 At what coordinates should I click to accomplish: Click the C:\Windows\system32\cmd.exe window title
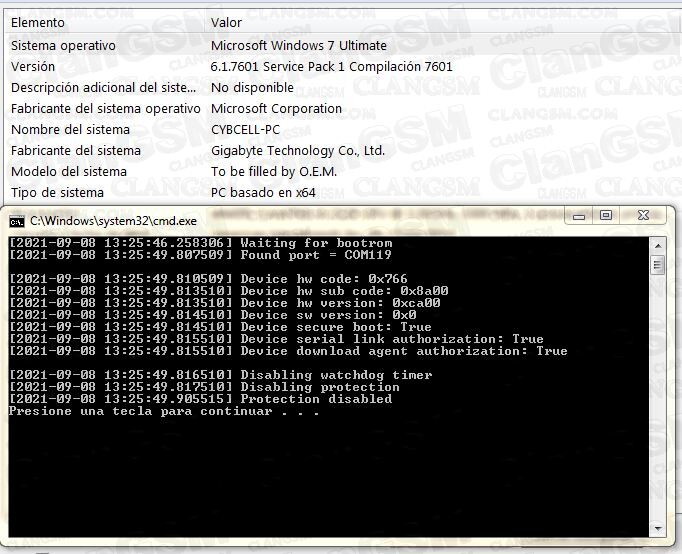pyautogui.click(x=113, y=221)
